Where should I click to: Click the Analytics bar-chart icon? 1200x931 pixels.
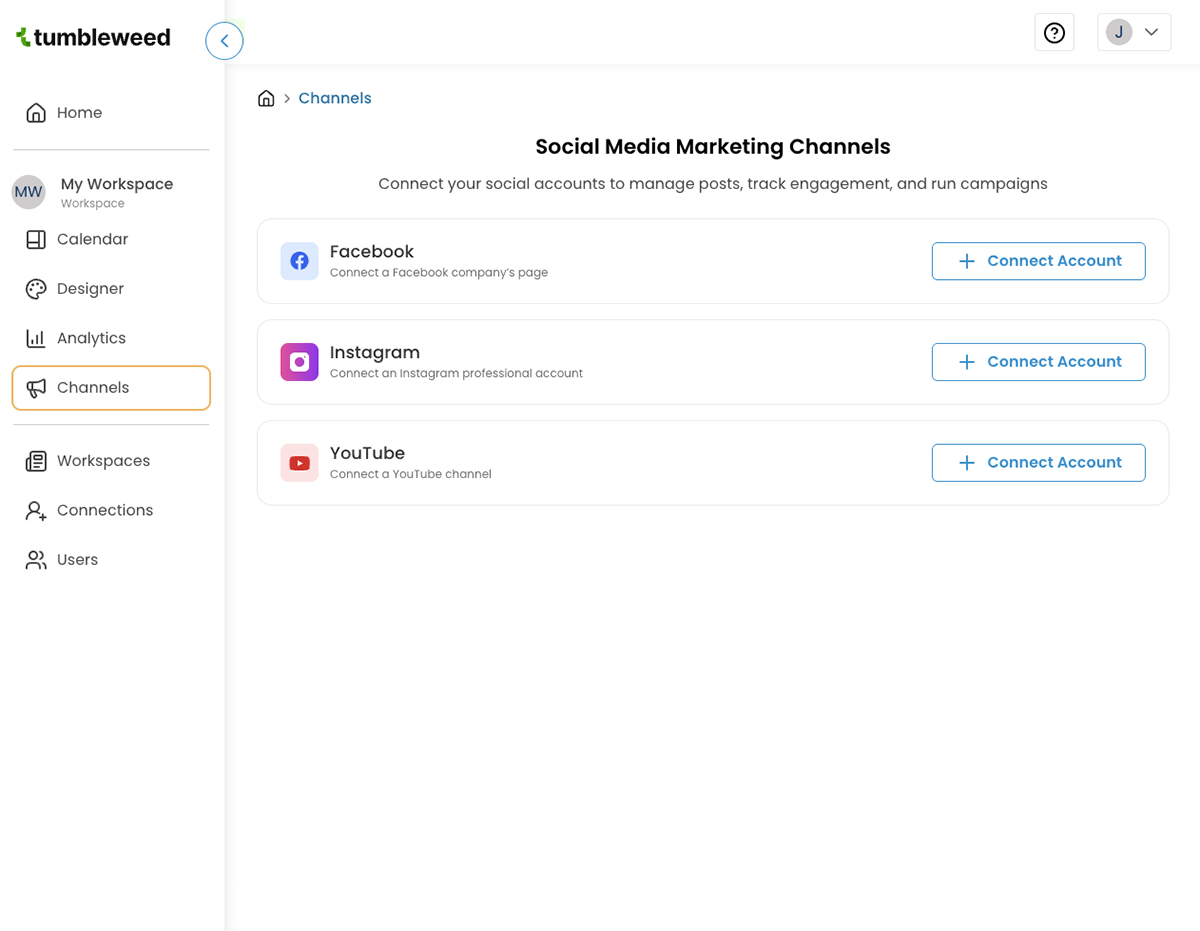coord(36,338)
